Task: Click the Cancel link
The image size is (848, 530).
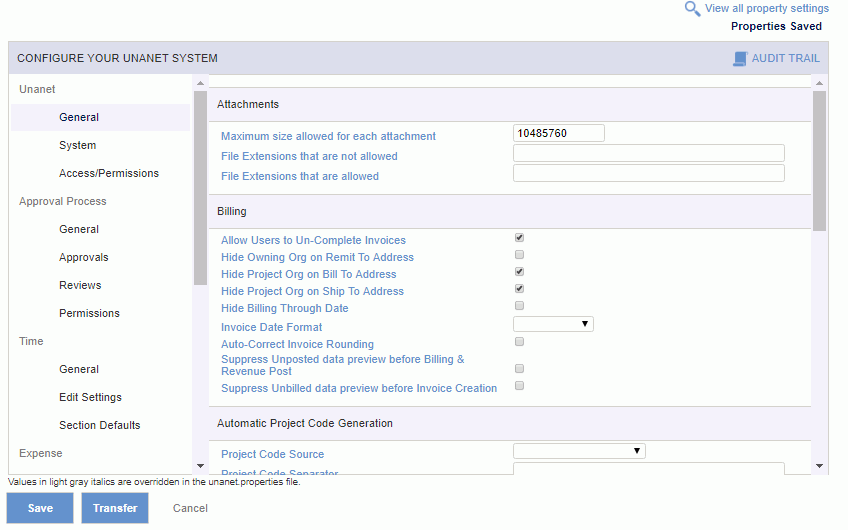Action: click(190, 508)
